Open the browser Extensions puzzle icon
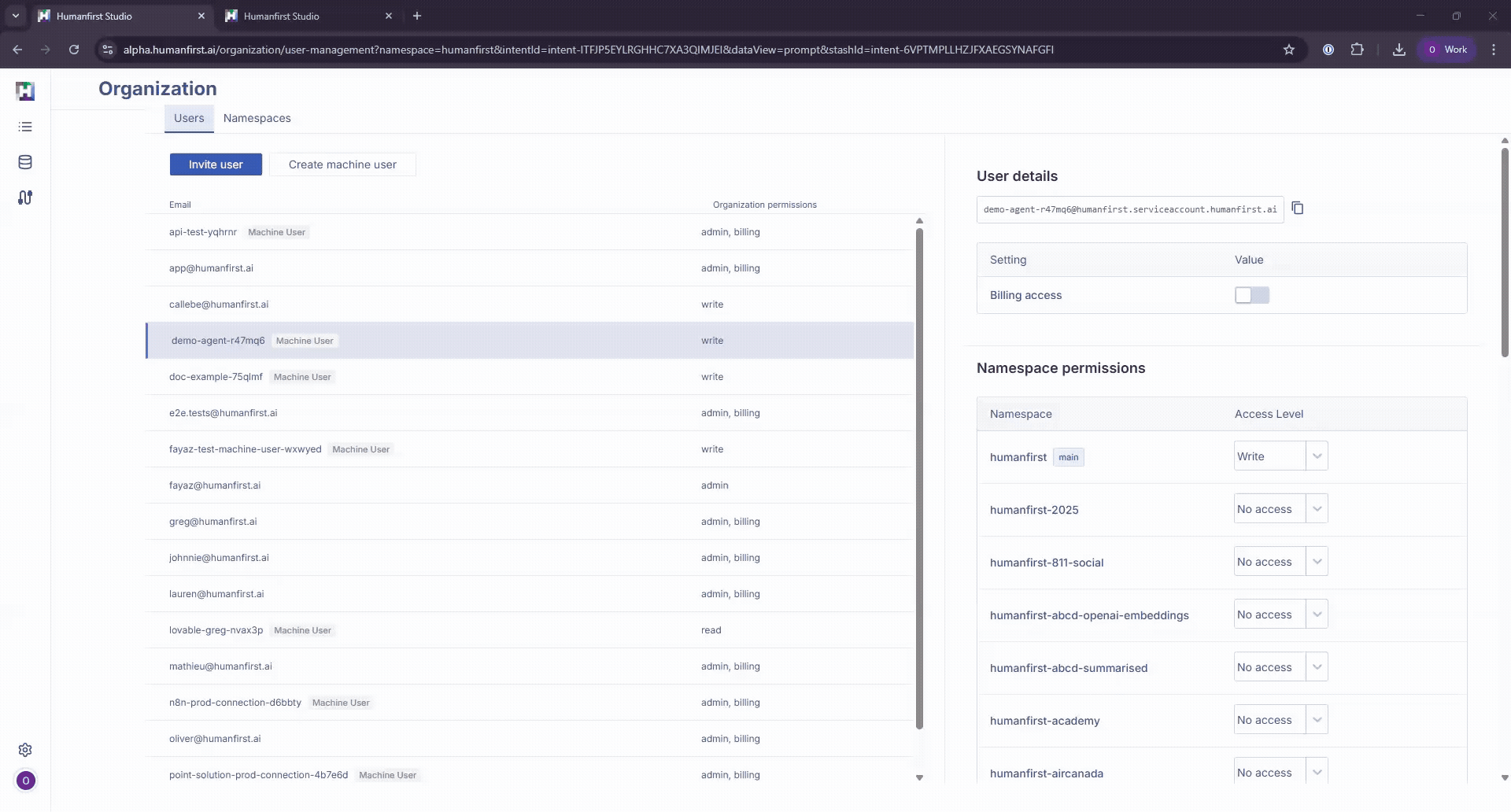 tap(1358, 49)
